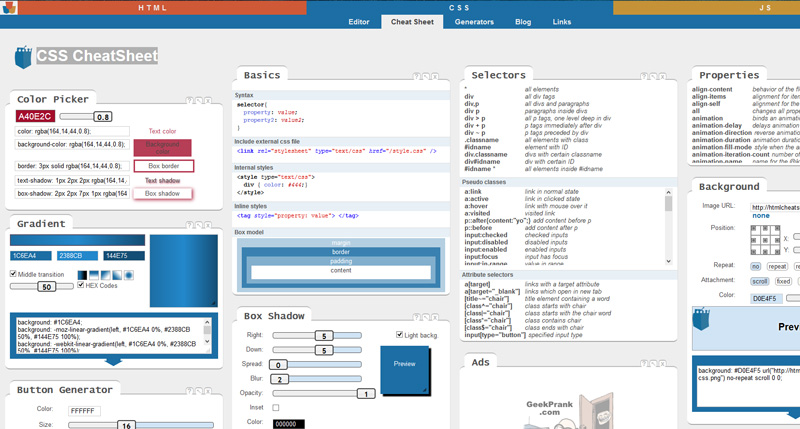
Task: Click the down arrow of the Pseudo classes scrollbar
Action: (x=668, y=261)
